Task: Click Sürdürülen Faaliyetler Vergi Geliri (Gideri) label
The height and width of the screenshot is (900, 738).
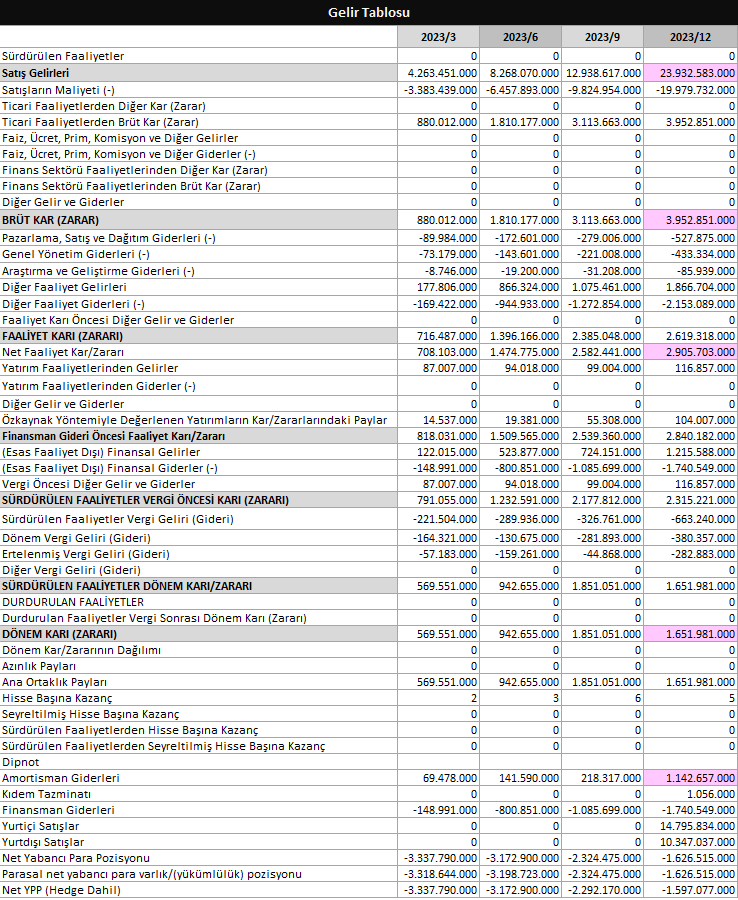Action: [118, 519]
